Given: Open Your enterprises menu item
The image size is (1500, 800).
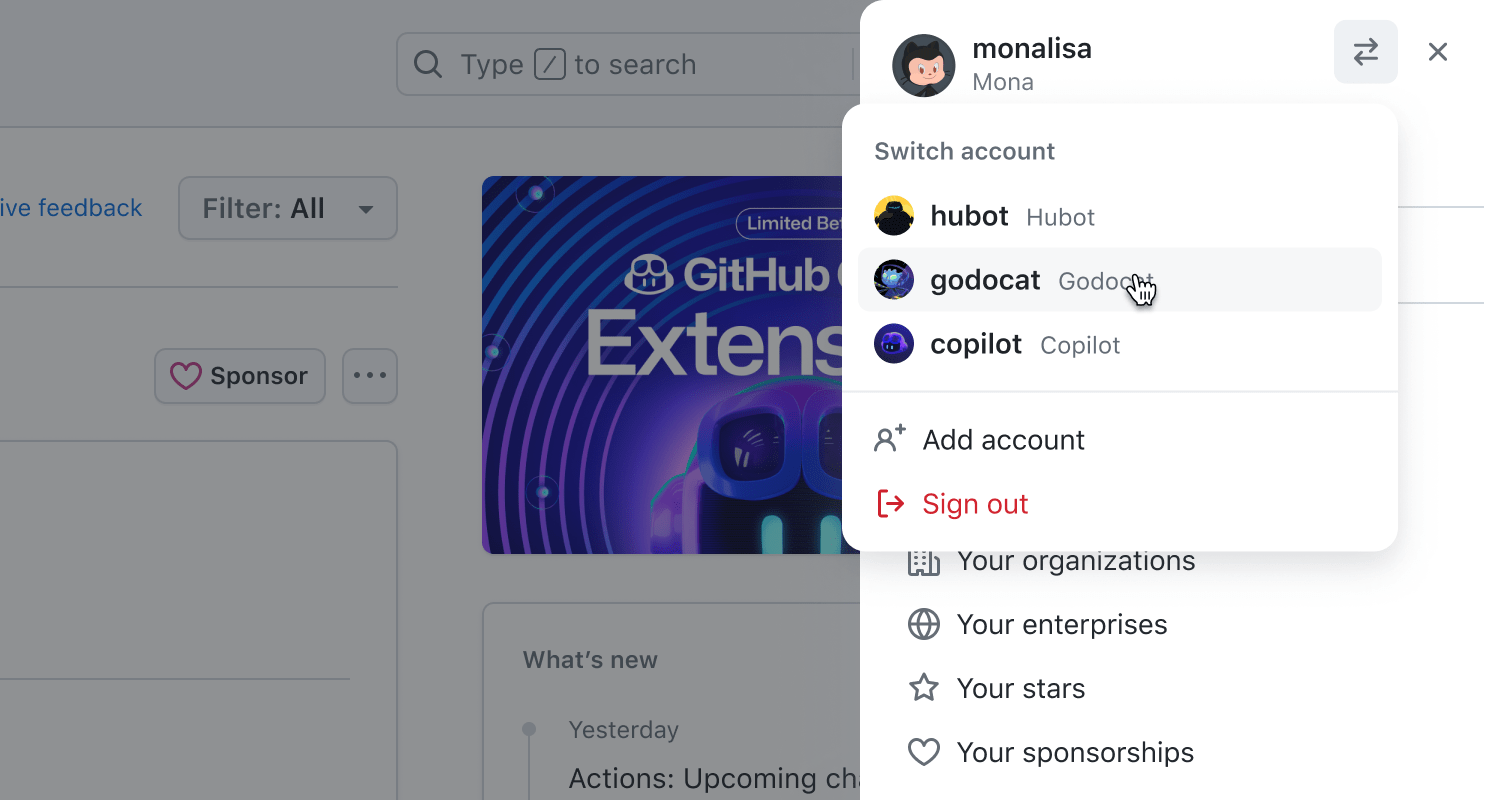Looking at the screenshot, I should point(1062,624).
